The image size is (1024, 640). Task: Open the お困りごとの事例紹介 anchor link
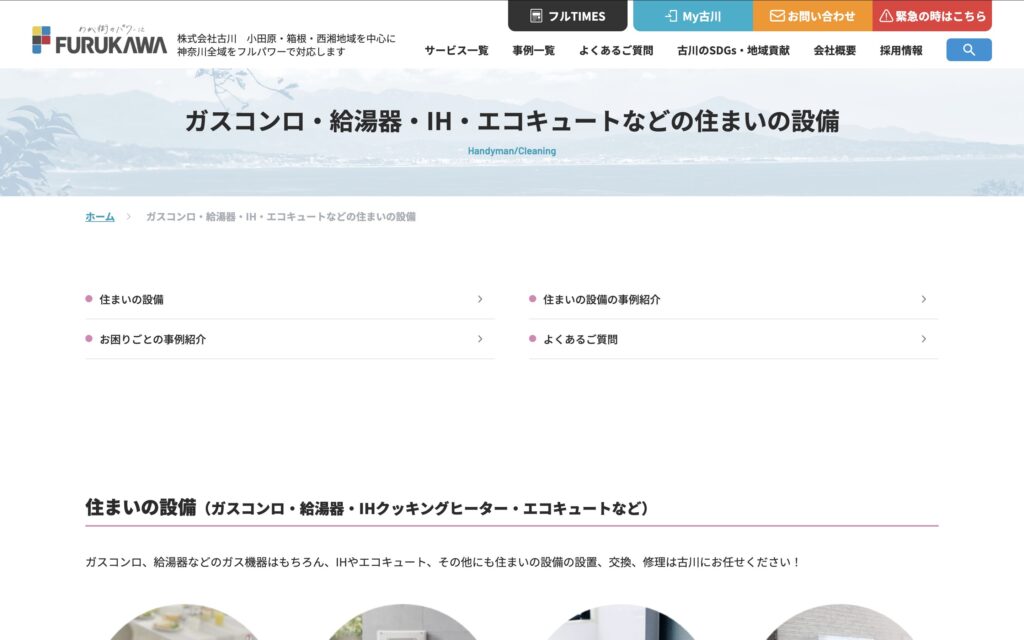152,339
